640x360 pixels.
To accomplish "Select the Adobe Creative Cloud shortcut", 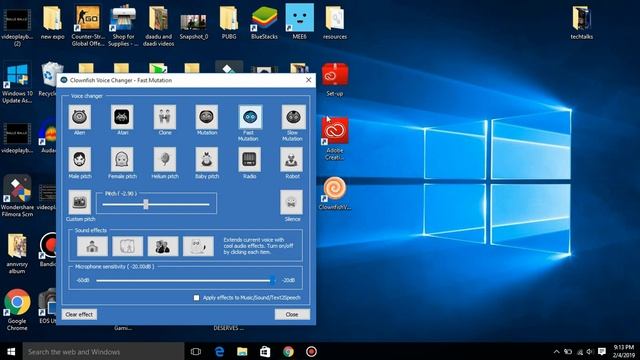I will (x=335, y=139).
